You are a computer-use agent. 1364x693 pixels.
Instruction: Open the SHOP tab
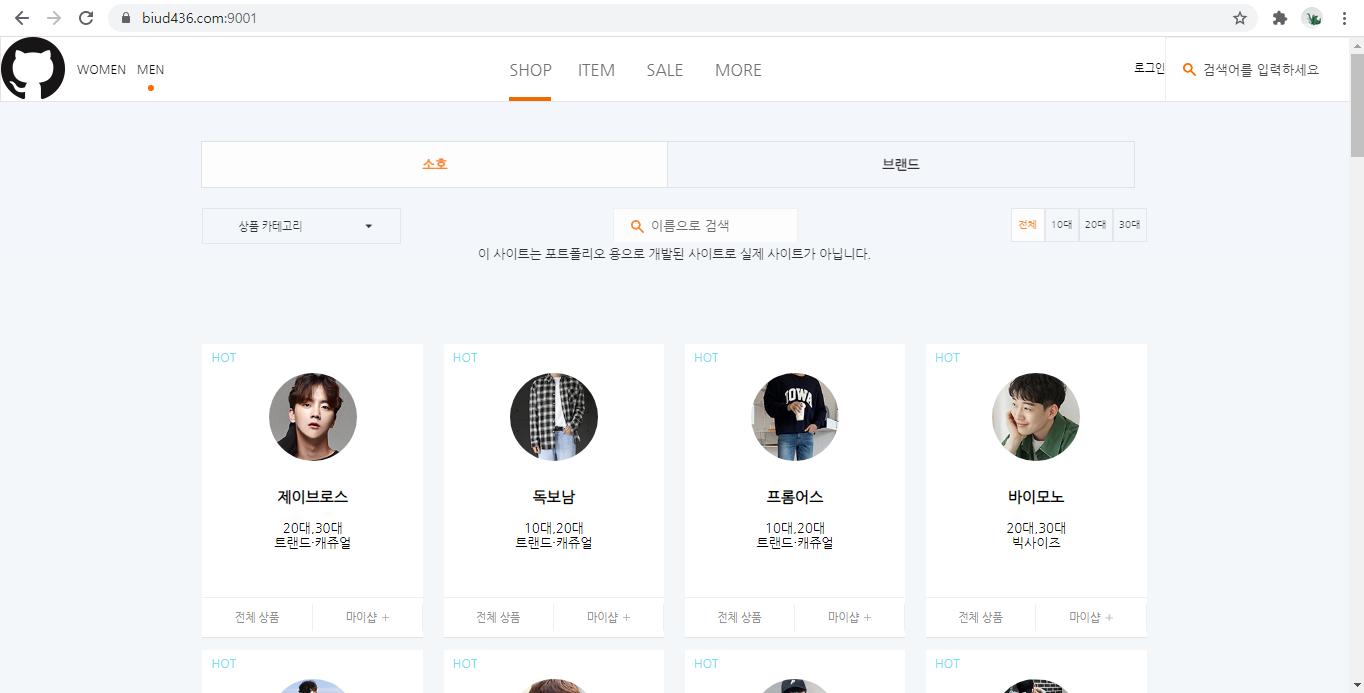530,70
